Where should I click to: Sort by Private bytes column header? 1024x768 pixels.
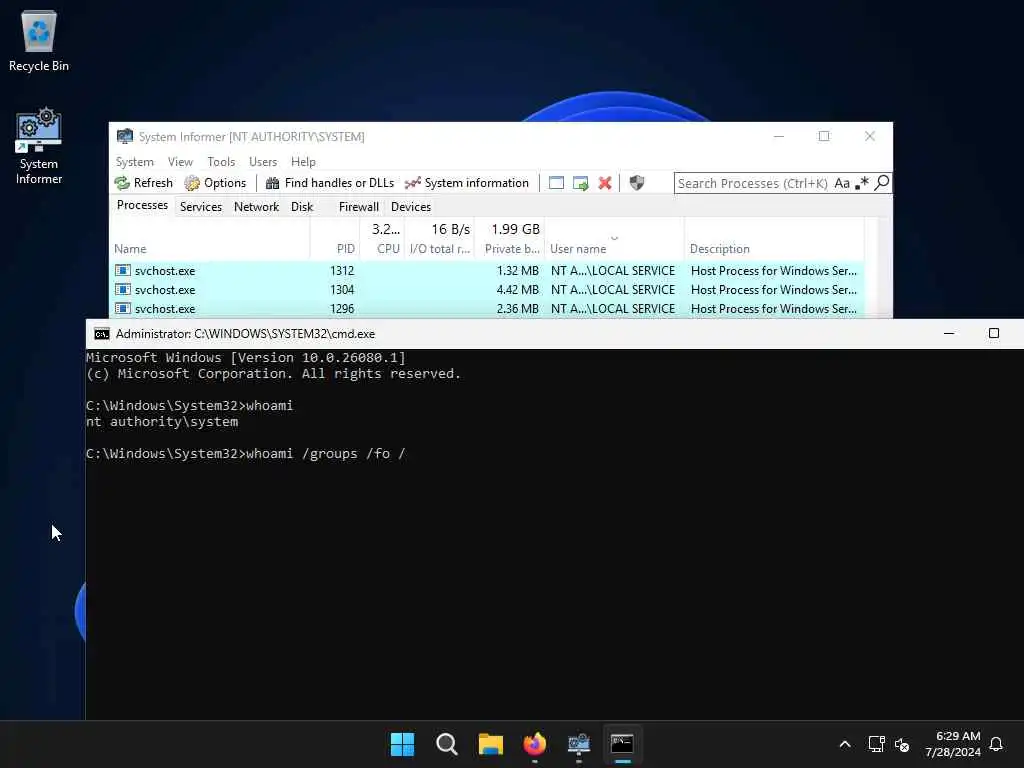[x=509, y=238]
